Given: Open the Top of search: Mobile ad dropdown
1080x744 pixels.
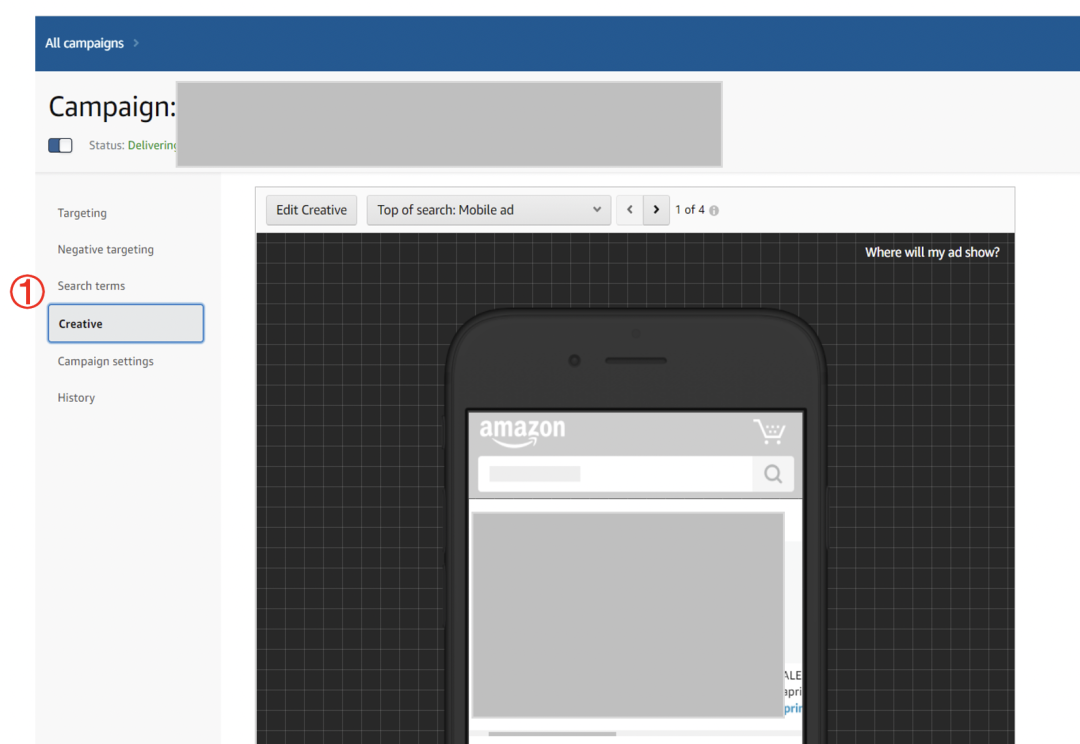Looking at the screenshot, I should coord(488,210).
